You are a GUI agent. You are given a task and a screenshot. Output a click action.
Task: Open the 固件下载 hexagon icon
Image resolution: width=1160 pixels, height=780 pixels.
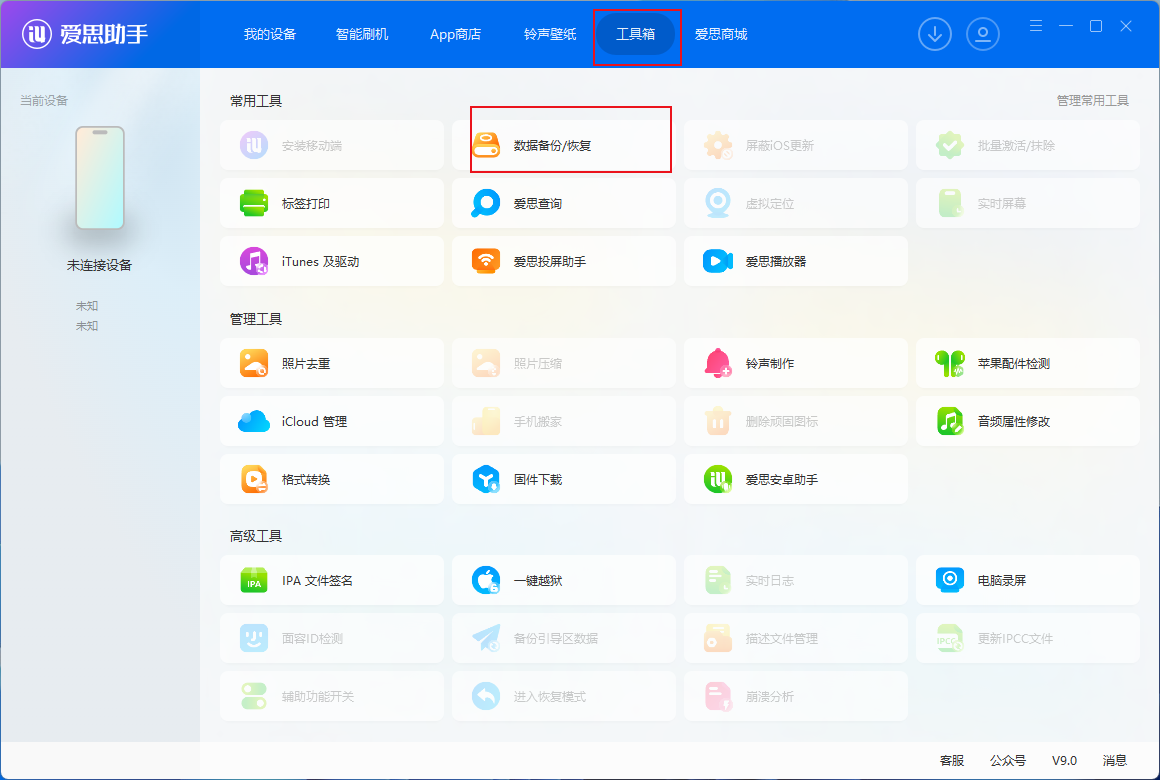[486, 479]
